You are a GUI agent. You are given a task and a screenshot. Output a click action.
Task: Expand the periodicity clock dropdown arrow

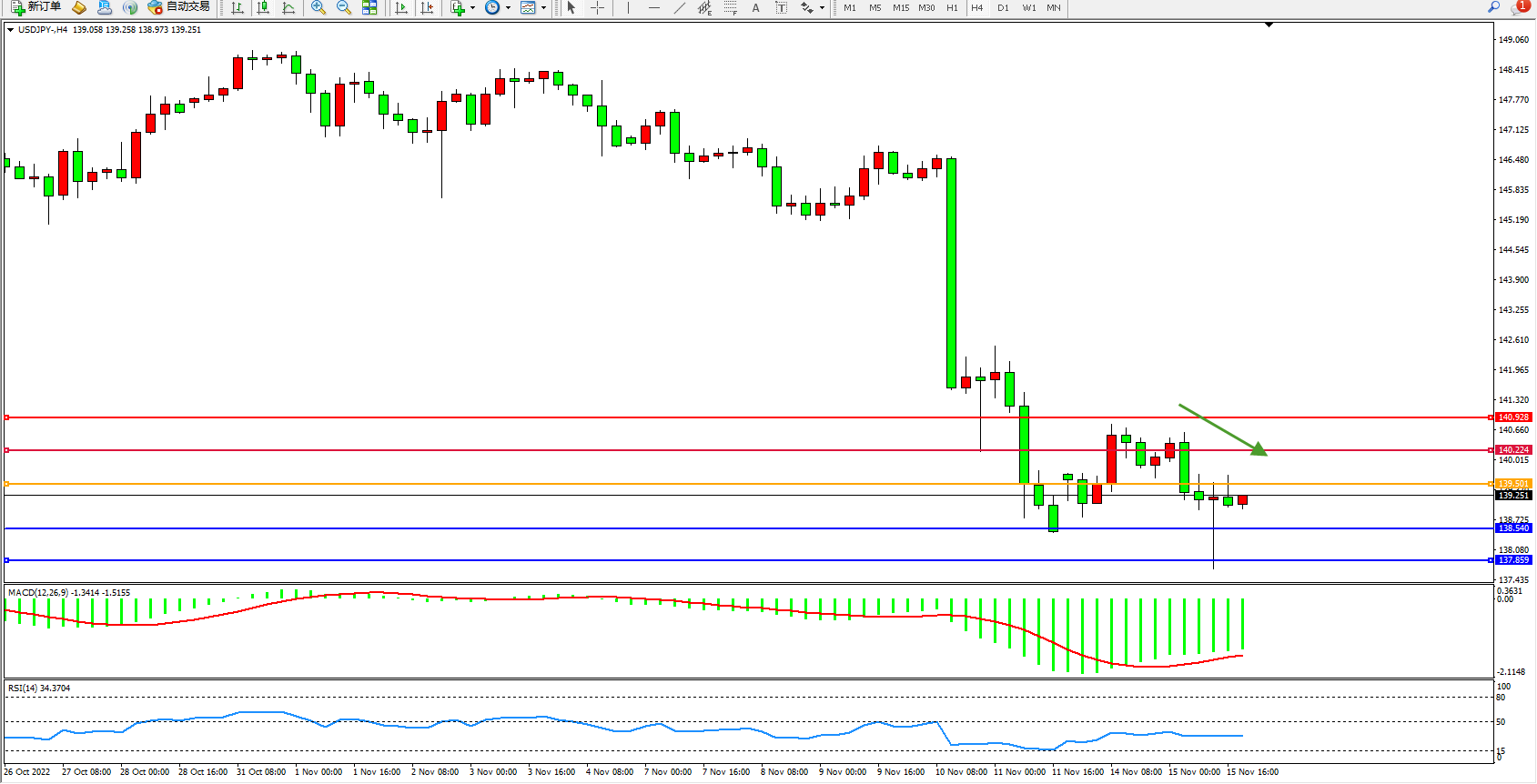point(508,7)
